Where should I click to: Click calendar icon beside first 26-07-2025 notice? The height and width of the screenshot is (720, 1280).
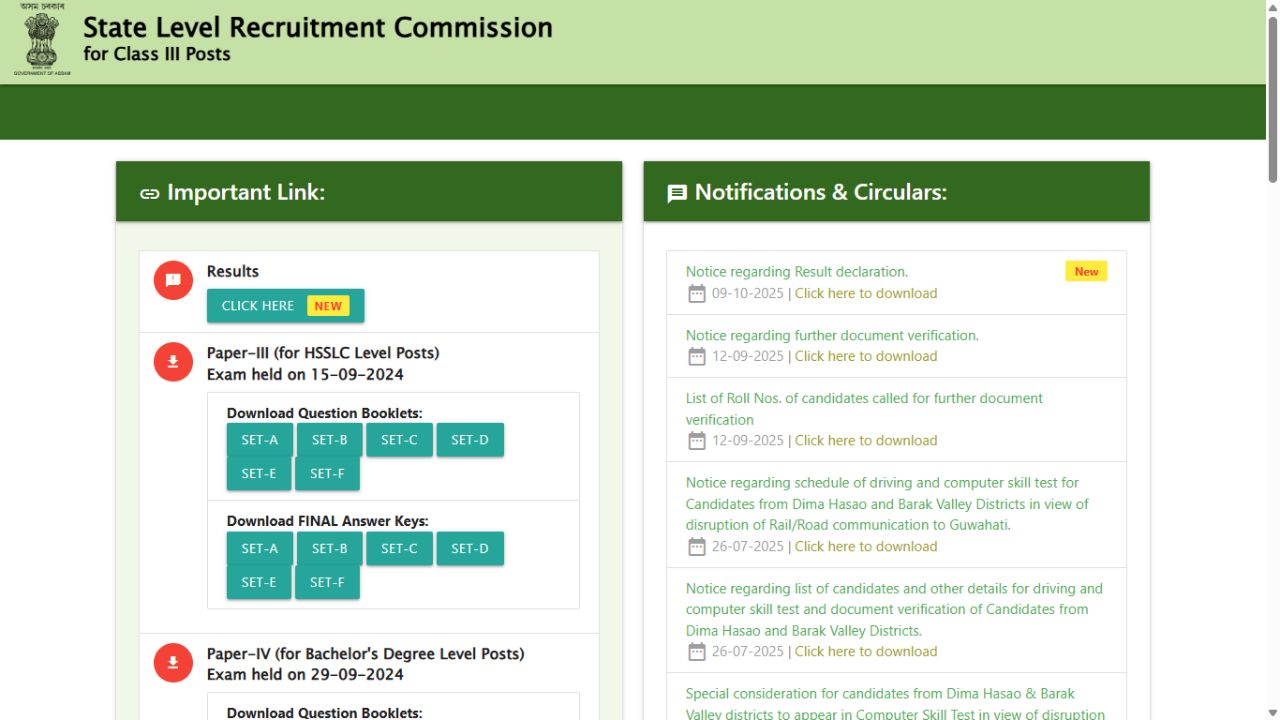[x=697, y=547]
